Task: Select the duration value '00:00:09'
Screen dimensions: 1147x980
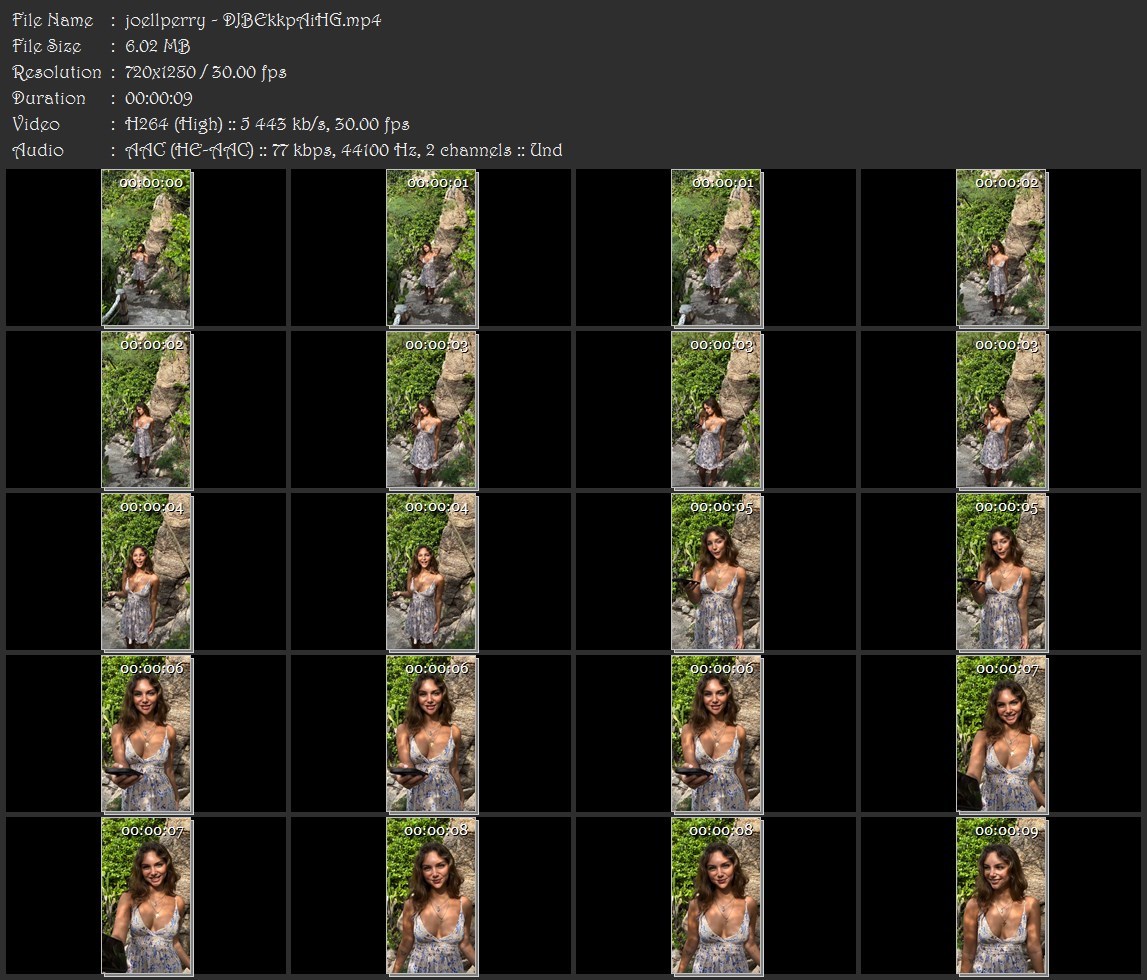Action: 159,98
